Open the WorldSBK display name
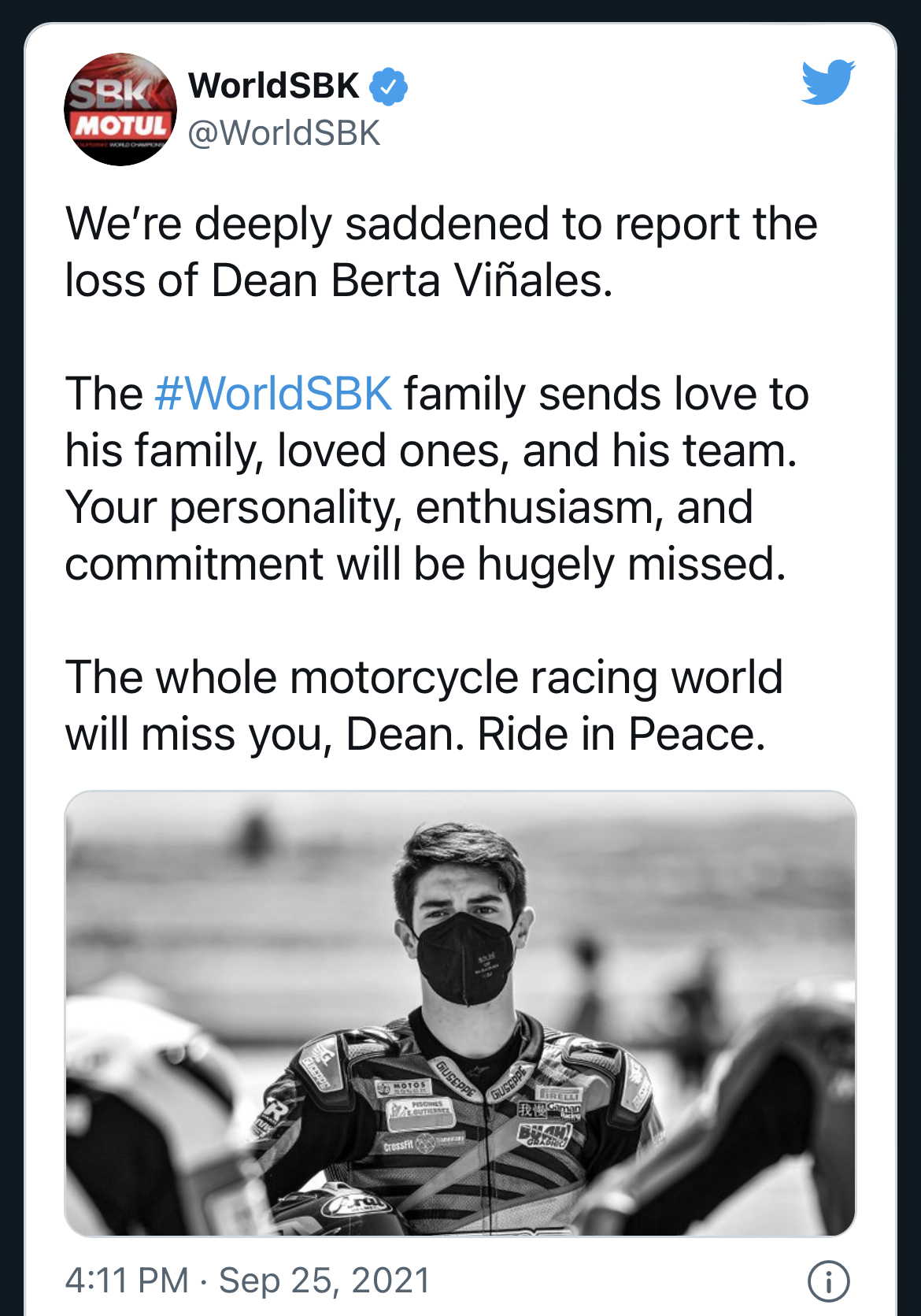921x1316 pixels. 274,85
